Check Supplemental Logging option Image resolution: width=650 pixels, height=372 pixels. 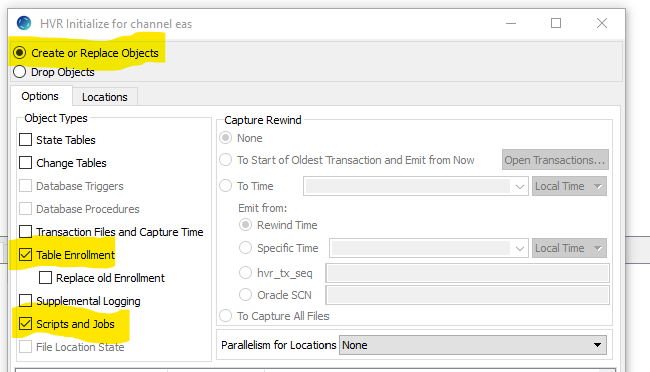click(x=25, y=300)
